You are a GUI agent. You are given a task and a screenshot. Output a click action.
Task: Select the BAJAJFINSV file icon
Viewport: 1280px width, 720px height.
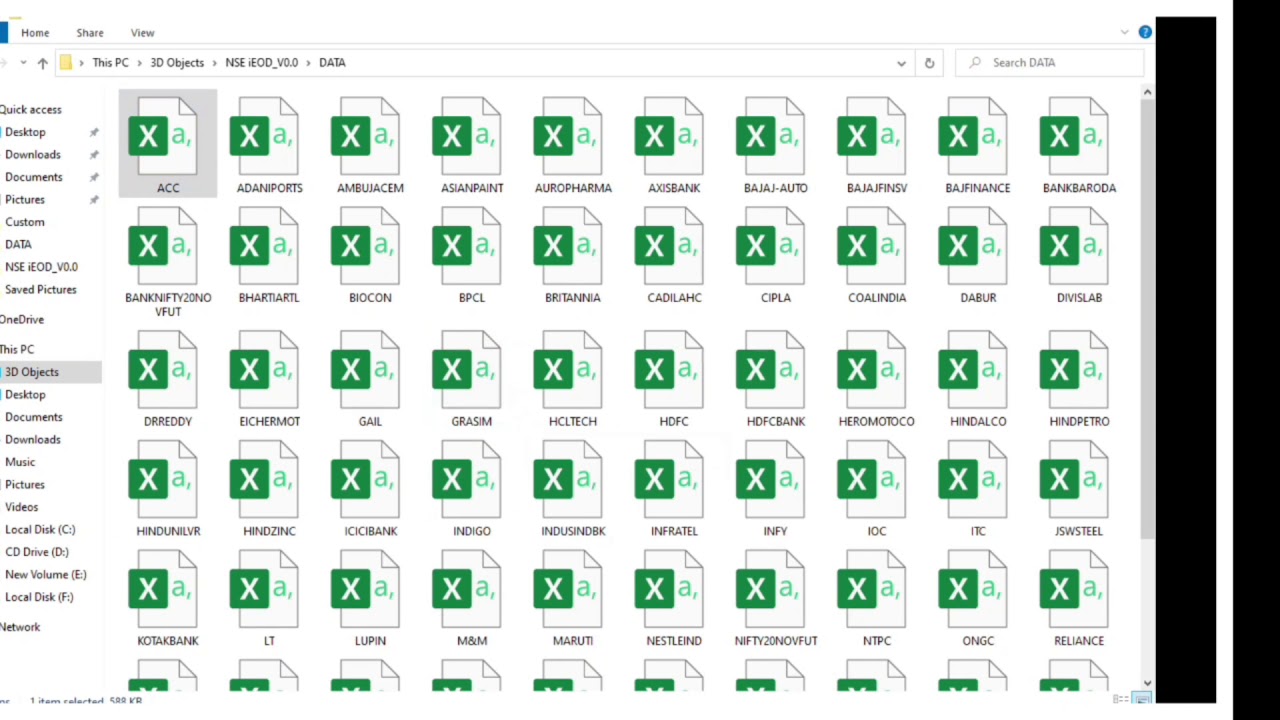(x=871, y=135)
